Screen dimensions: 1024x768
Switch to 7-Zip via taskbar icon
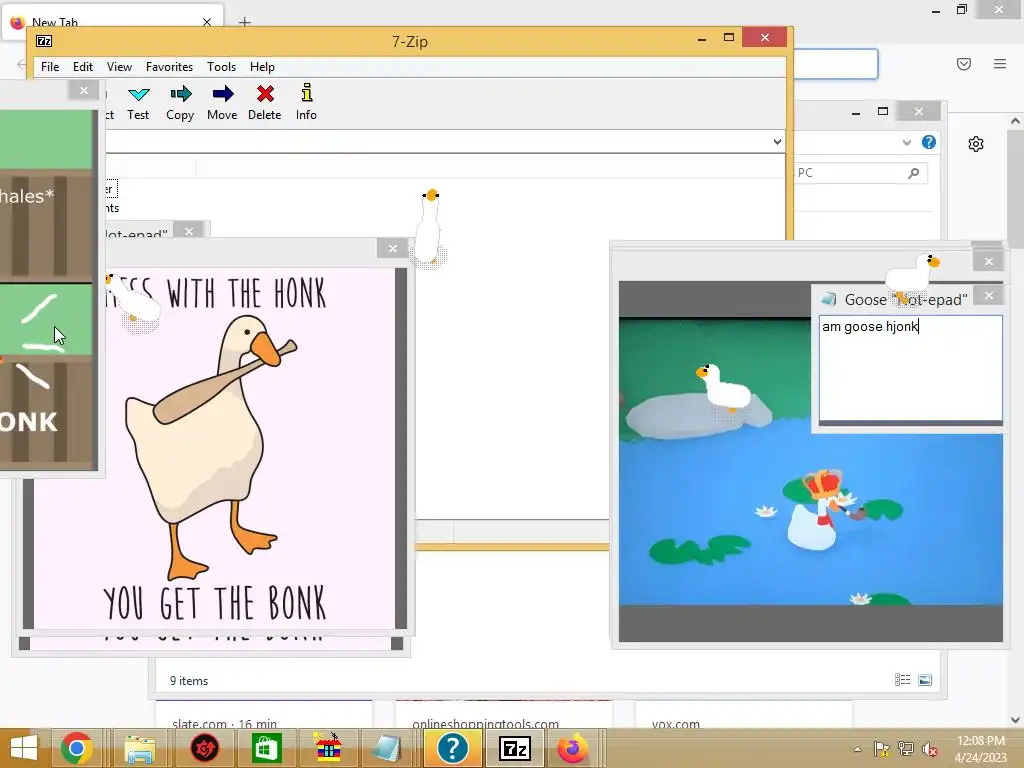[515, 748]
